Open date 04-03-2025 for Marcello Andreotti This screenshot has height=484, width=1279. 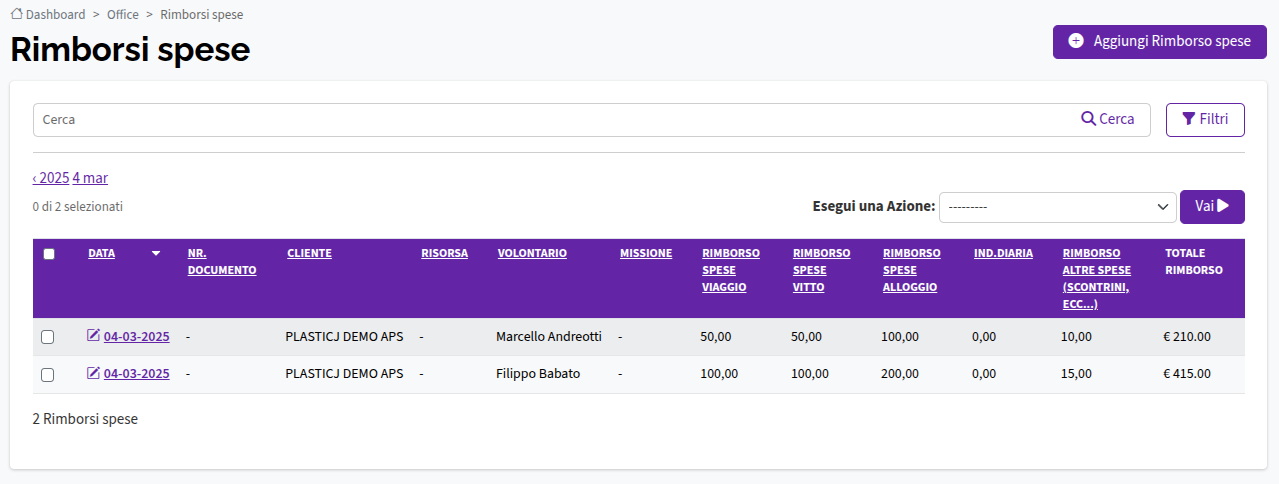[x=136, y=337]
